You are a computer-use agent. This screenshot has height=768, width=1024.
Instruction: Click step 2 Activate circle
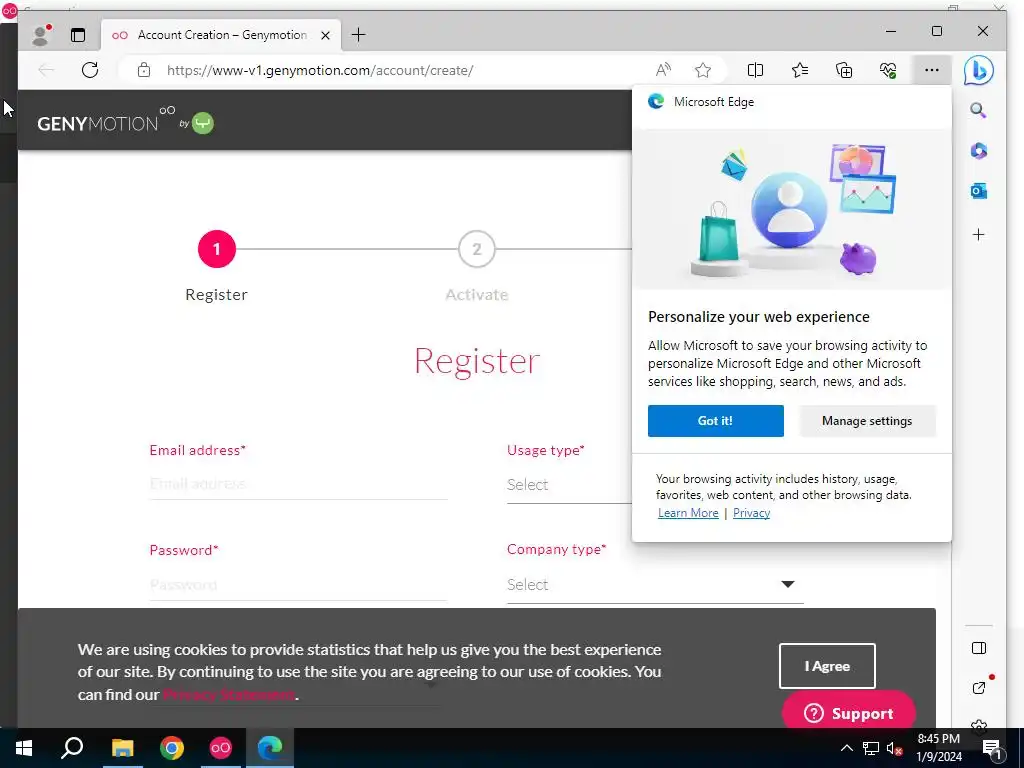477,249
